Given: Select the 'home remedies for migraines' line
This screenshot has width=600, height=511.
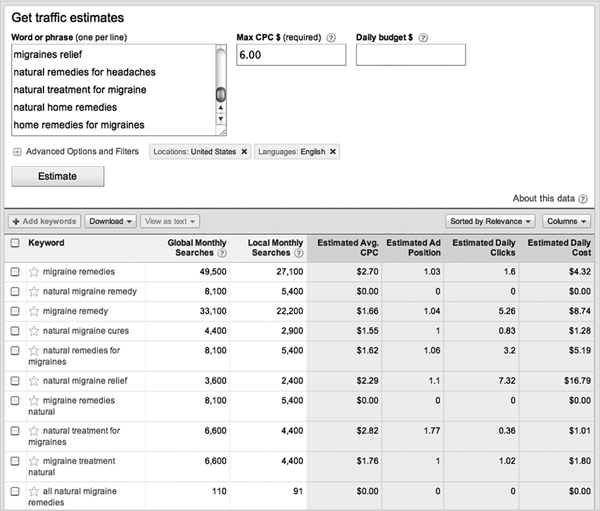Looking at the screenshot, I should (79, 125).
